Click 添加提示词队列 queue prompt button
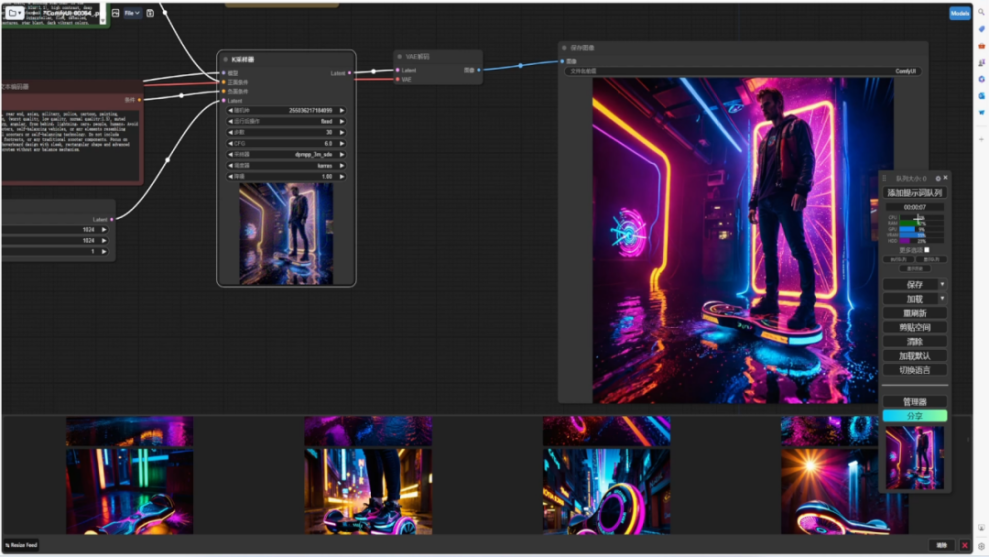The image size is (989, 557). pos(915,193)
